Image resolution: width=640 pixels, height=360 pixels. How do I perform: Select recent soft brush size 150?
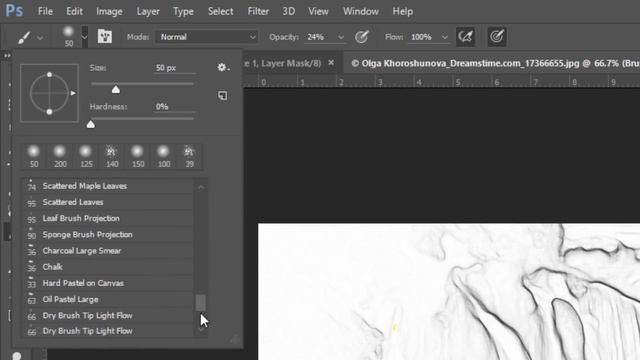[x=138, y=156]
